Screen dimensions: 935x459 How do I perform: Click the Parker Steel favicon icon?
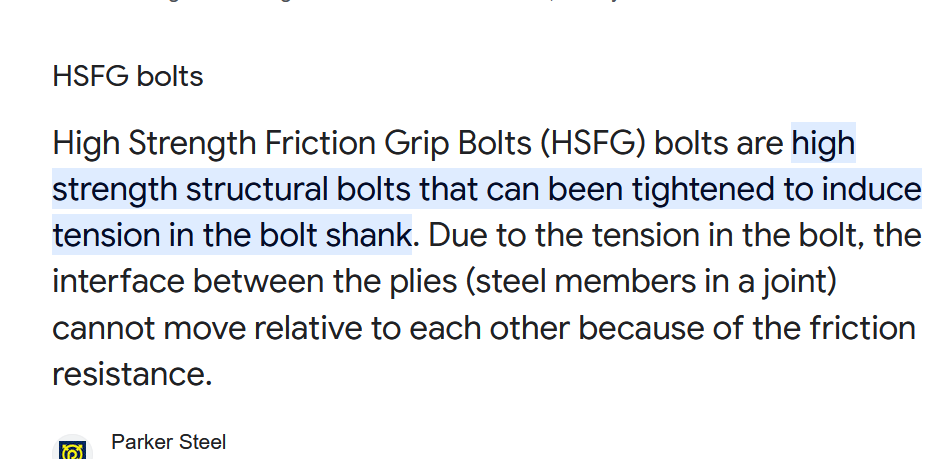pyautogui.click(x=73, y=448)
